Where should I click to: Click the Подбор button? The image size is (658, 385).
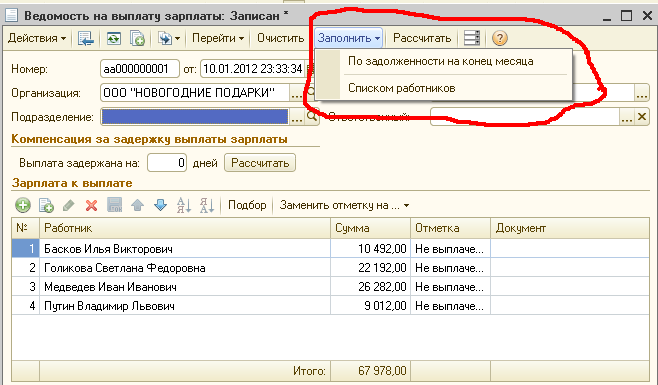(x=247, y=205)
